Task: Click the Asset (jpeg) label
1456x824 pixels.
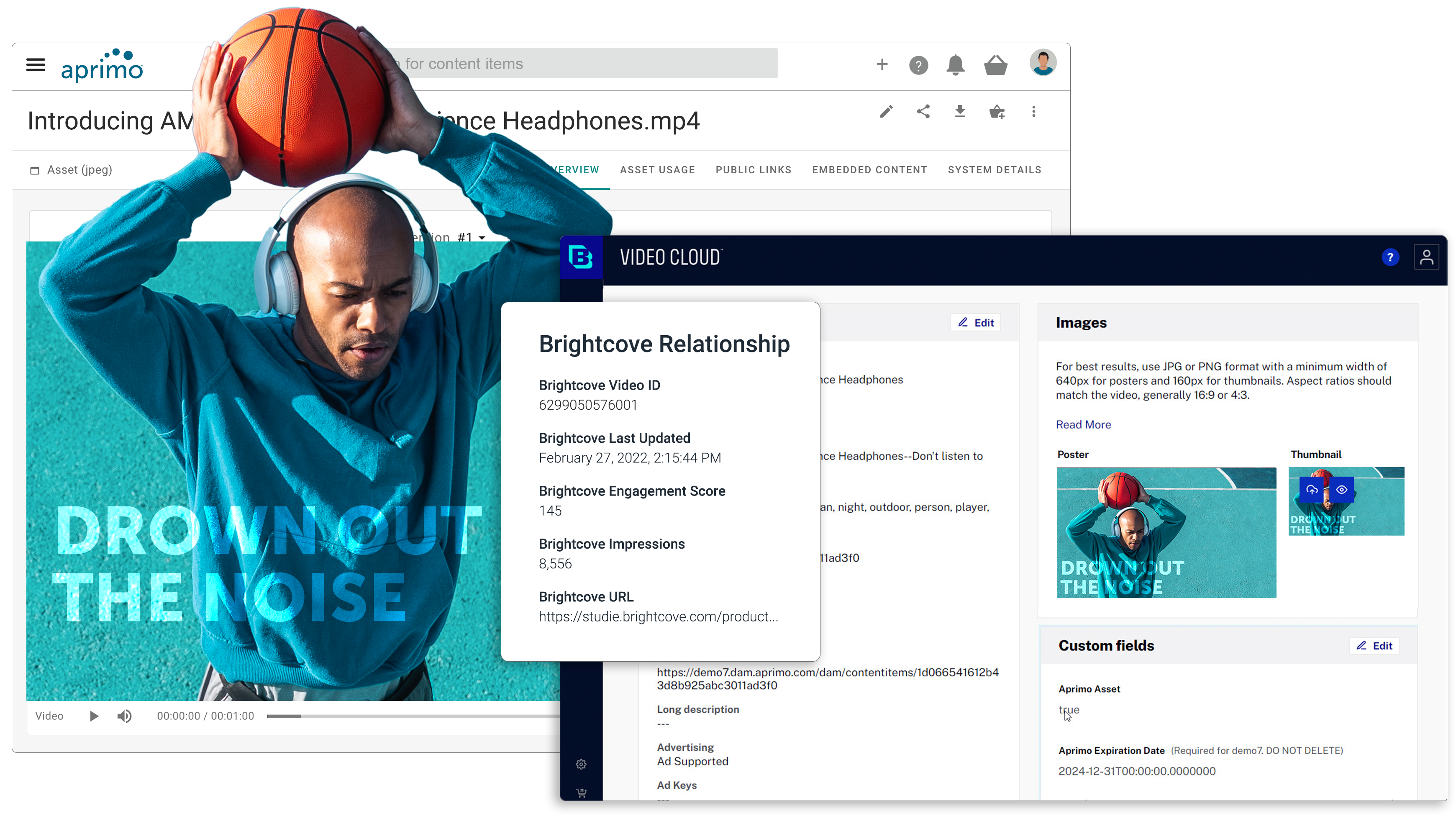Action: tap(79, 170)
